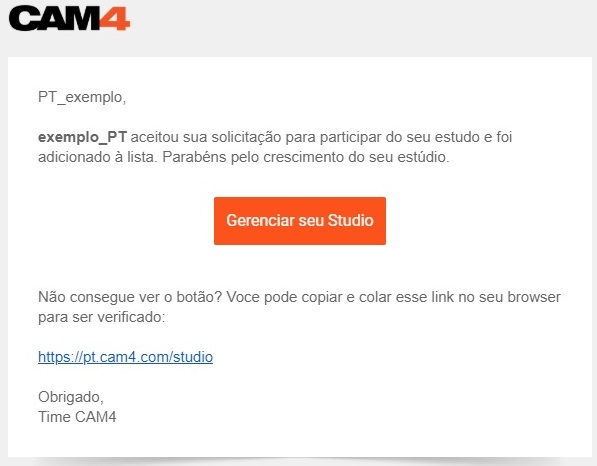Click the black CAM letters of the logo
The width and height of the screenshot is (597, 466).
click(x=54, y=18)
